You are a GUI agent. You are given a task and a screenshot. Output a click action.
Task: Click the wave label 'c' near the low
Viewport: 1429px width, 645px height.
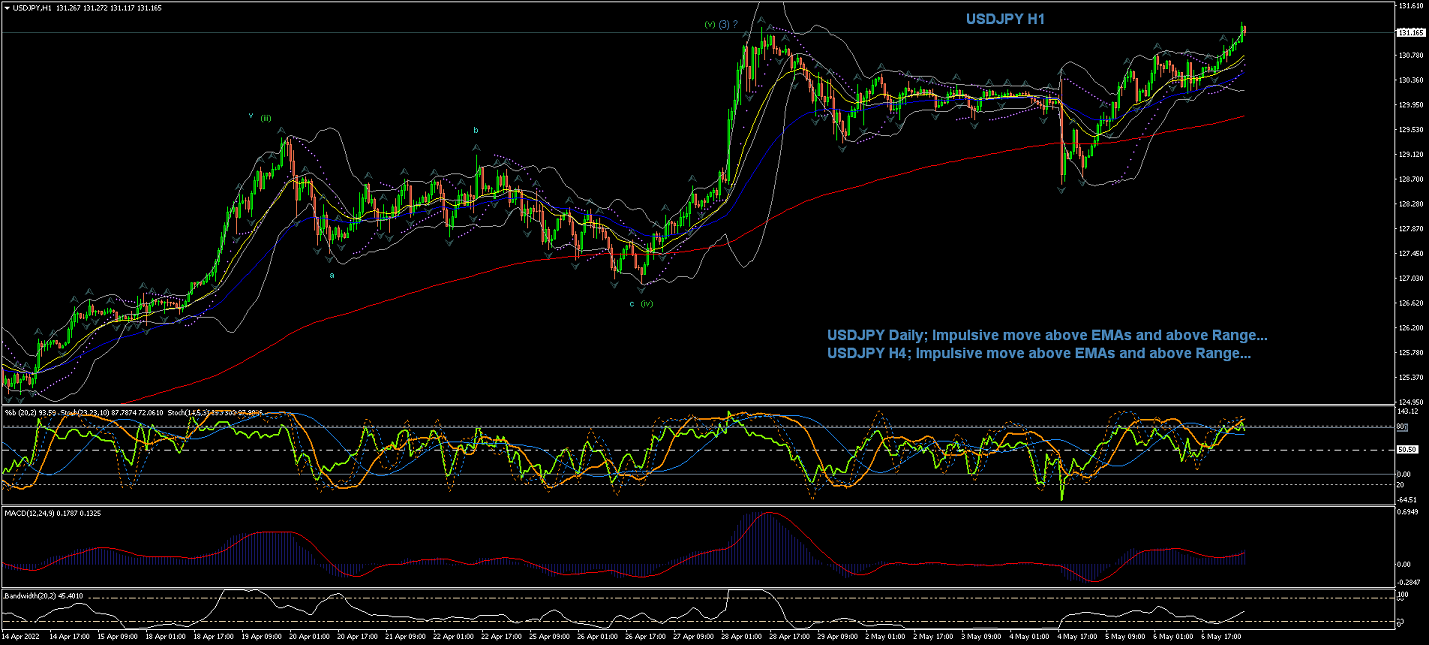(631, 303)
